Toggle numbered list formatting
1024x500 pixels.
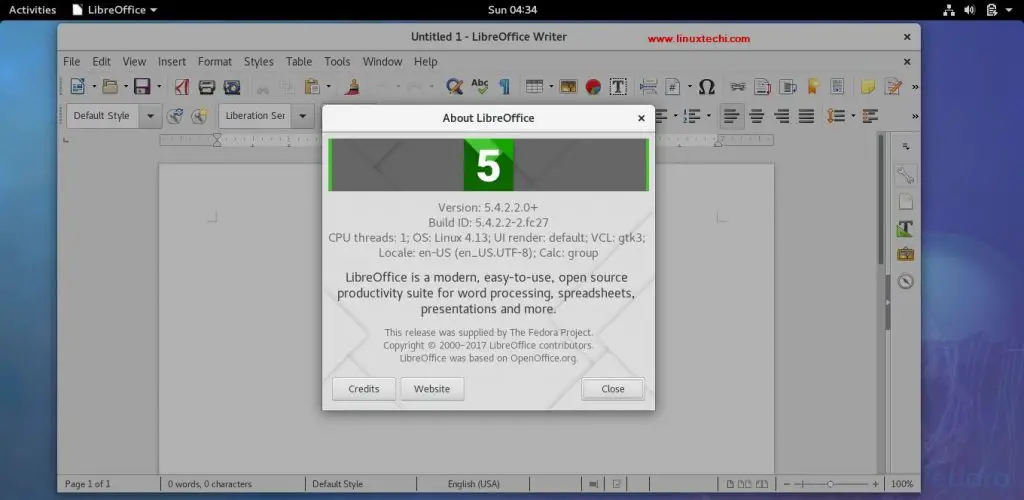coord(692,116)
